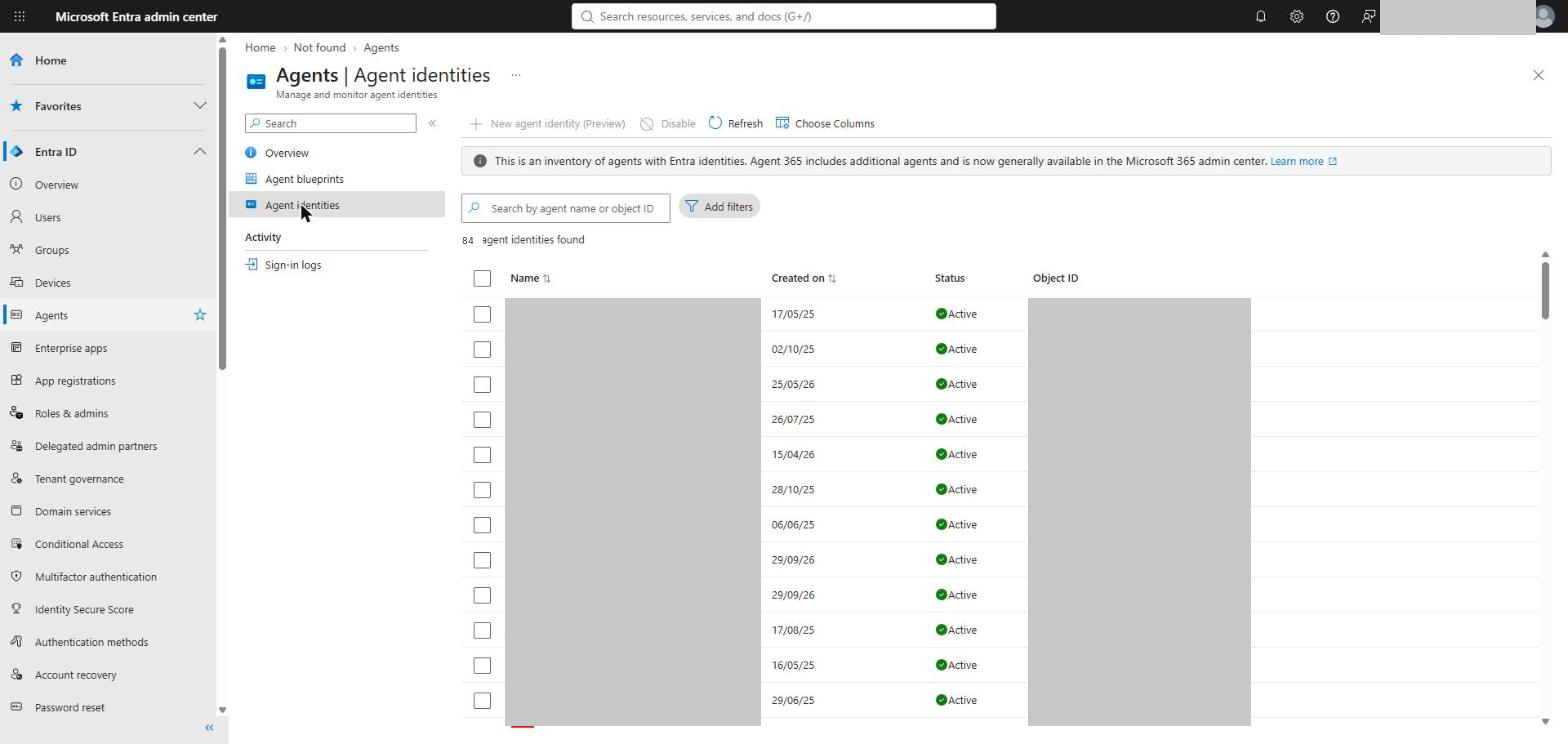The height and width of the screenshot is (744, 1568).
Task: Open the app launcher waffle icon
Action: pos(19,16)
